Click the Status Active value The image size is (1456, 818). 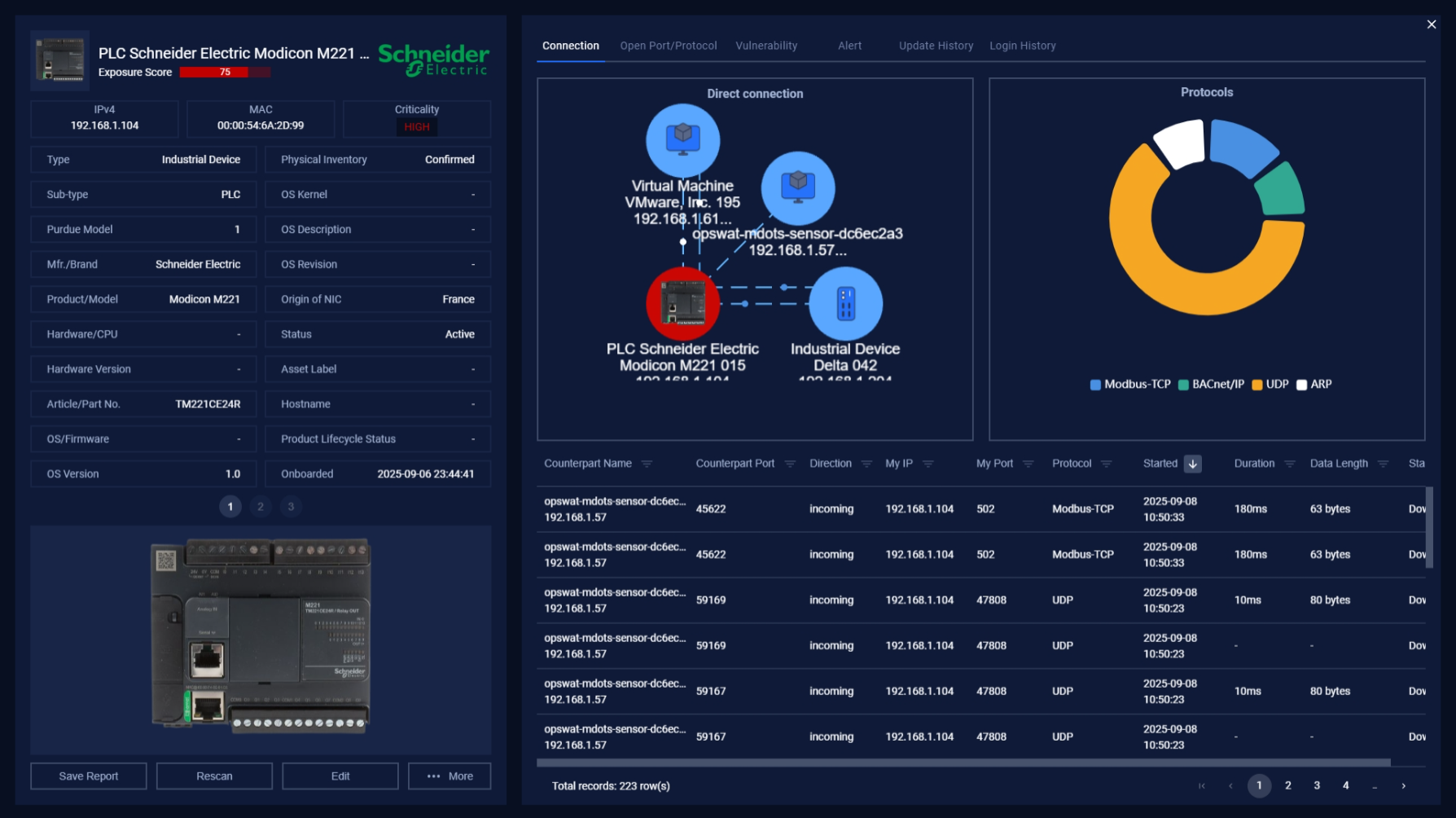[x=460, y=334]
